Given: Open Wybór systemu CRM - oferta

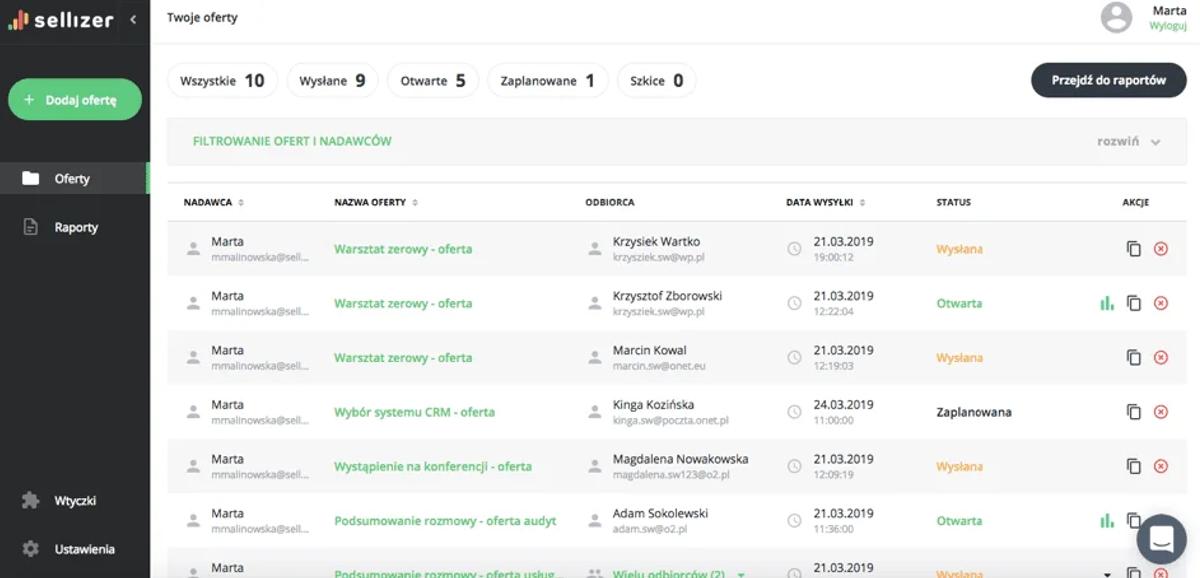Looking at the screenshot, I should coord(414,412).
